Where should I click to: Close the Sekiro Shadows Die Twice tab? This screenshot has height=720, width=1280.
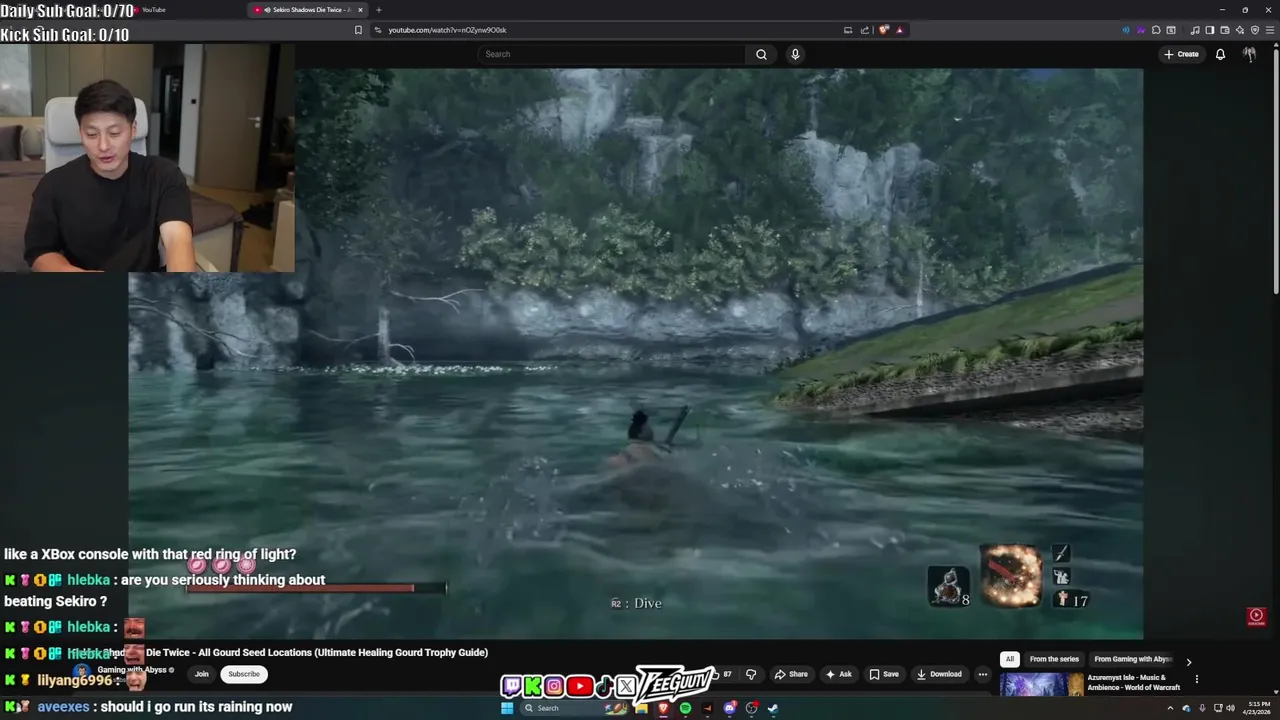360,10
